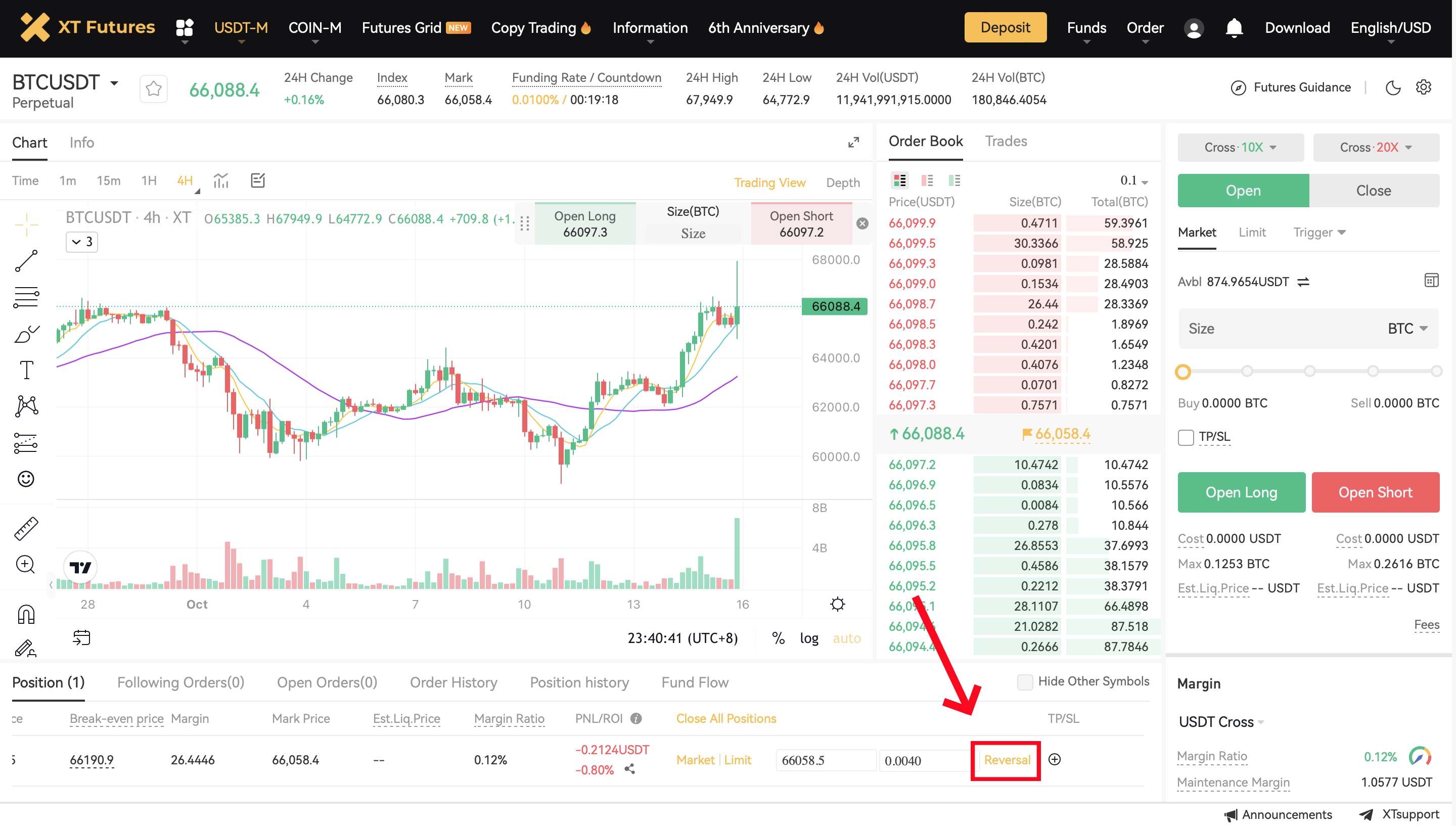Open the chart indicators icon
Image resolution: width=1456 pixels, height=826 pixels.
(220, 181)
